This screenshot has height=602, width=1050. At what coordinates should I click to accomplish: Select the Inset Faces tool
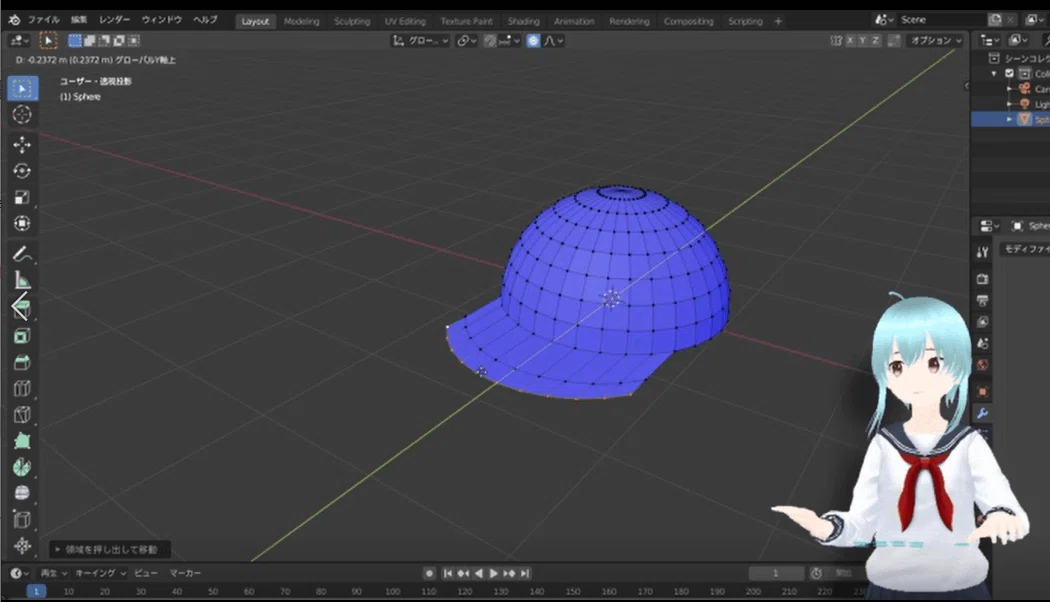click(22, 336)
